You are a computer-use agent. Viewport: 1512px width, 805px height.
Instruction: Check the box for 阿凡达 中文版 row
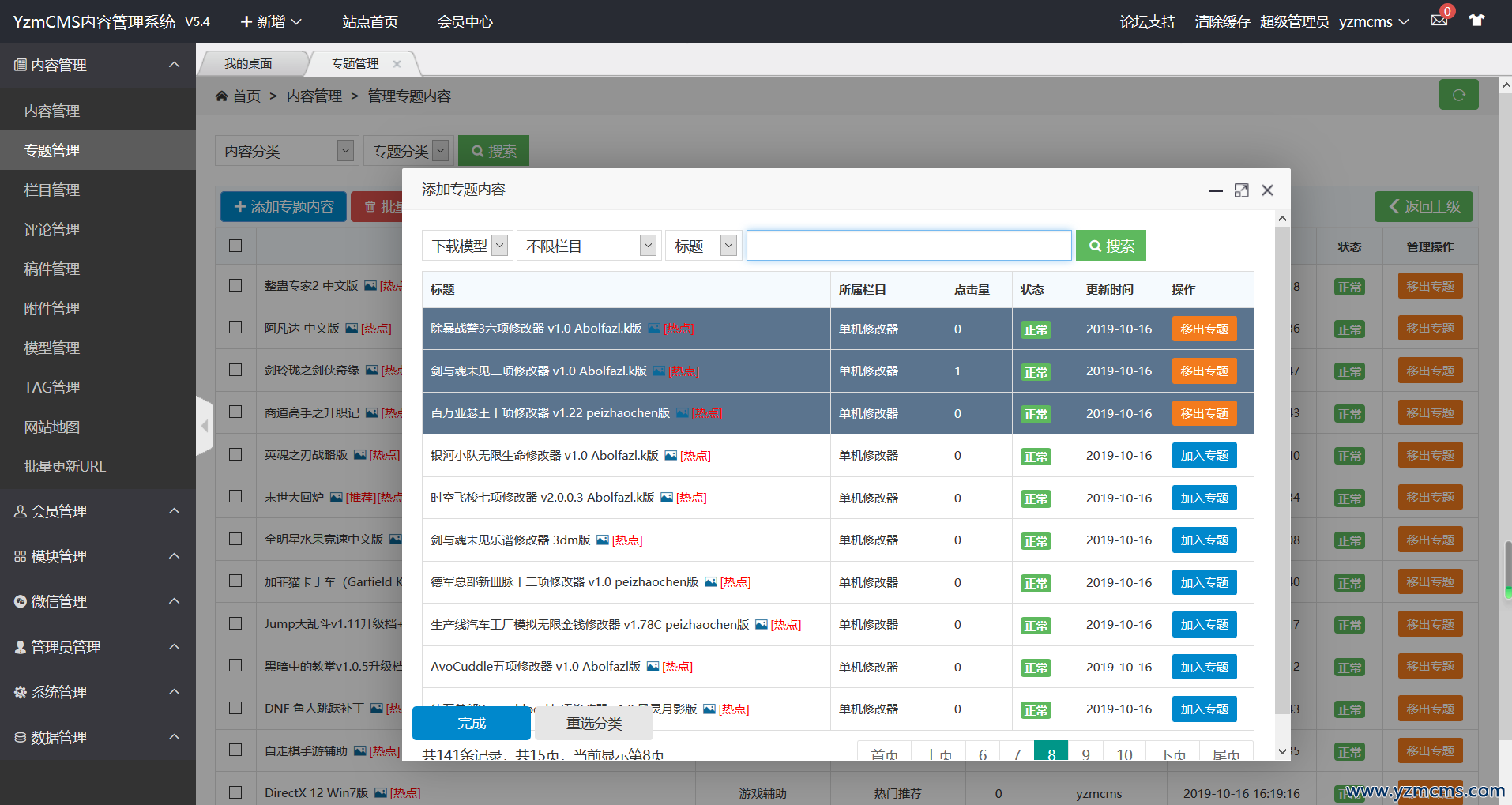(x=235, y=327)
